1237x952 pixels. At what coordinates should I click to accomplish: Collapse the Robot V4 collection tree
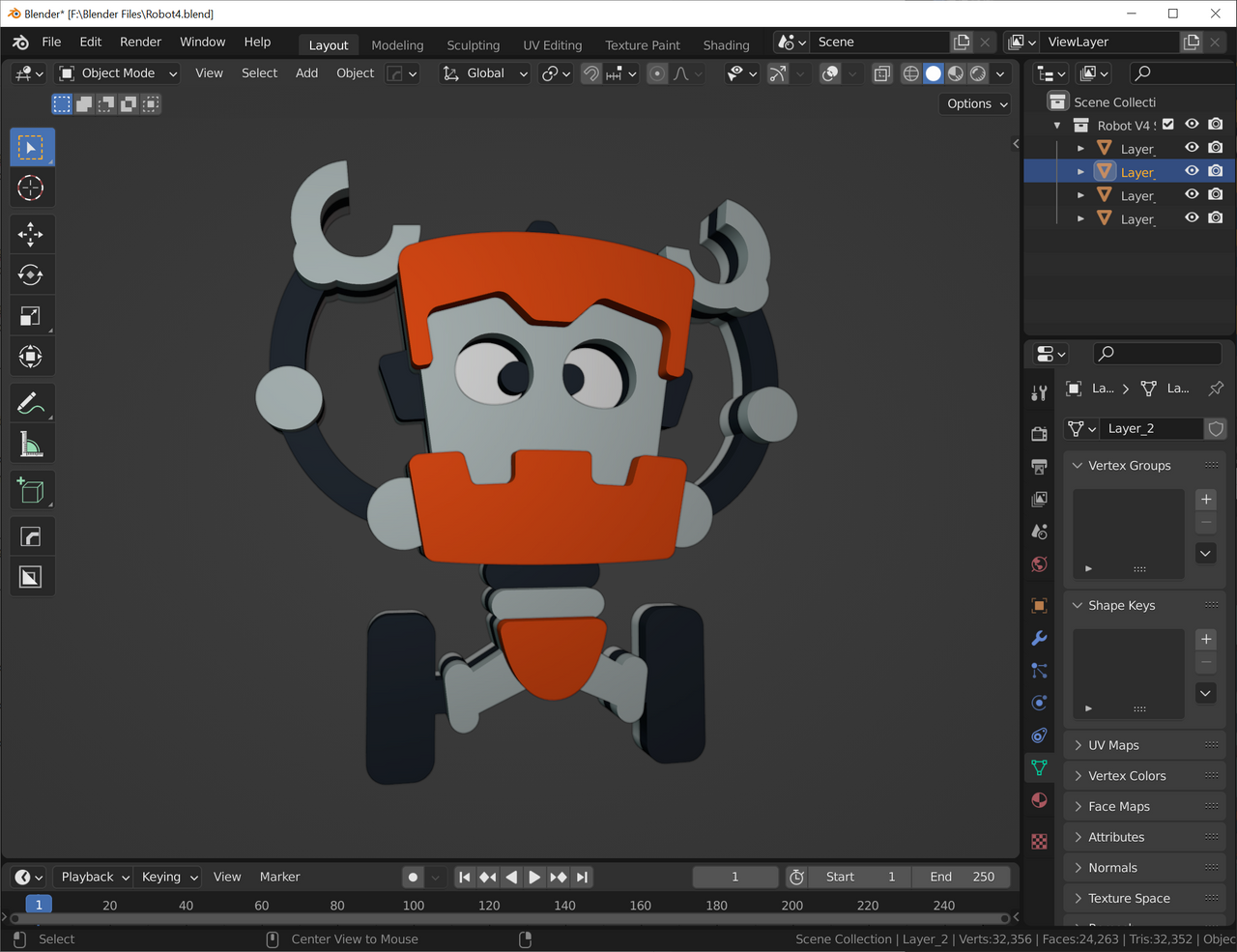pyautogui.click(x=1057, y=126)
